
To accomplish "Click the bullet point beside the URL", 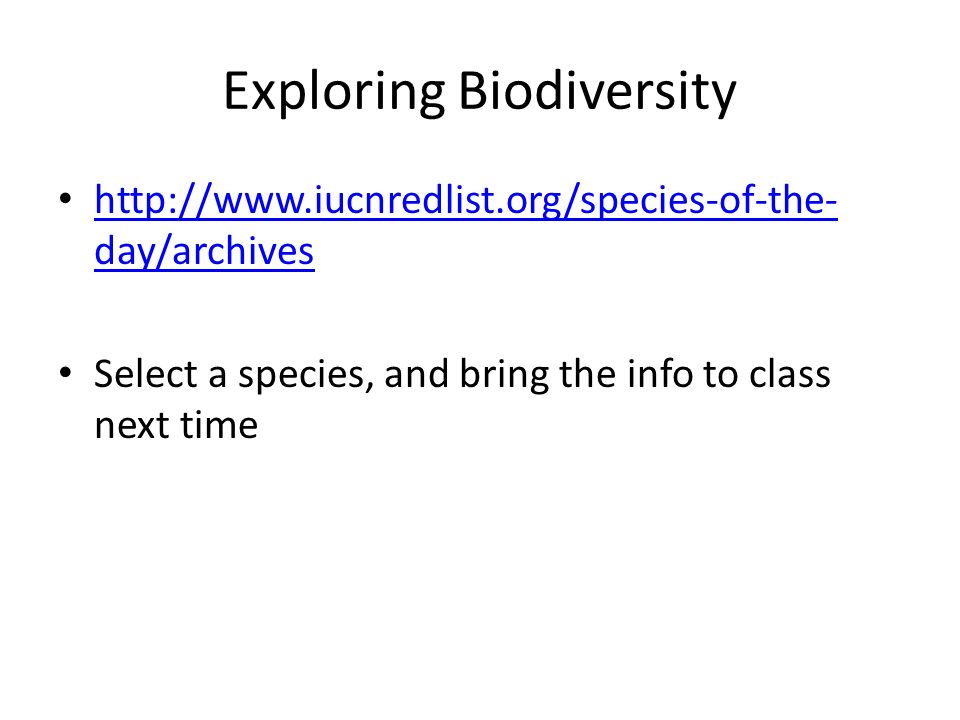I will tap(66, 199).
